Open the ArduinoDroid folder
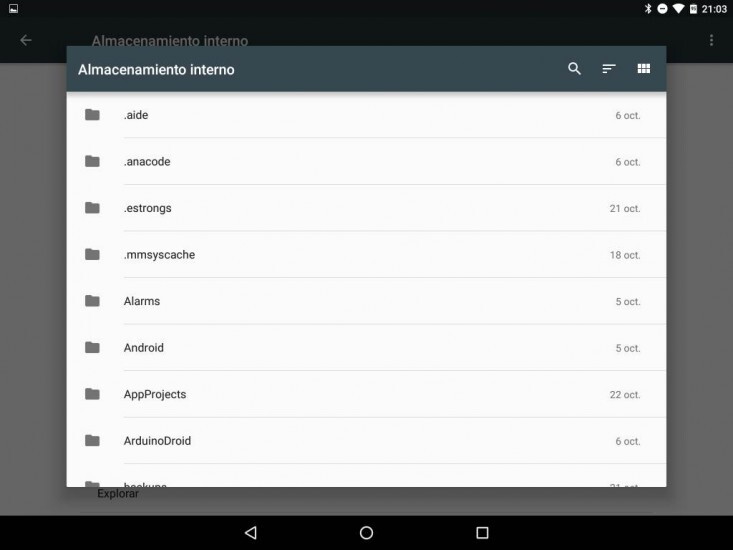This screenshot has height=550, width=733. click(366, 441)
